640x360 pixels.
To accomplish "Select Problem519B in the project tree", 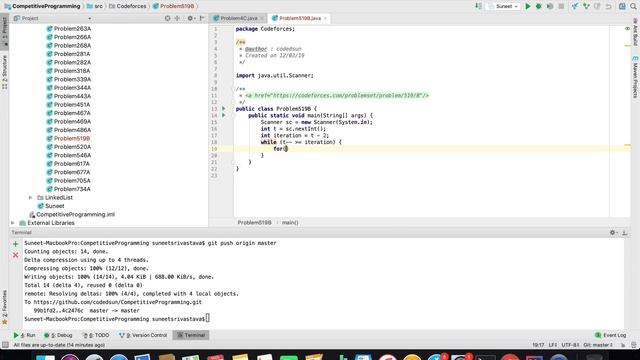I will [x=69, y=138].
